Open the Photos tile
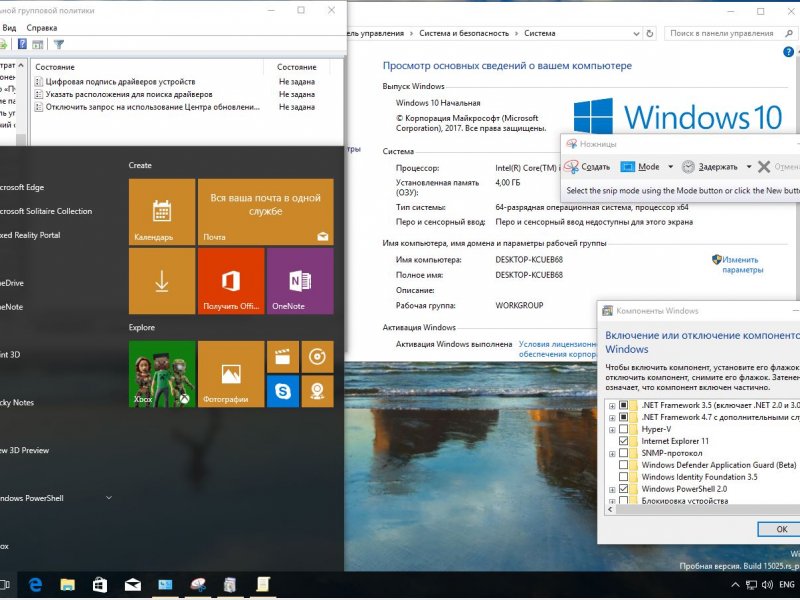The width and height of the screenshot is (800, 600). (231, 374)
